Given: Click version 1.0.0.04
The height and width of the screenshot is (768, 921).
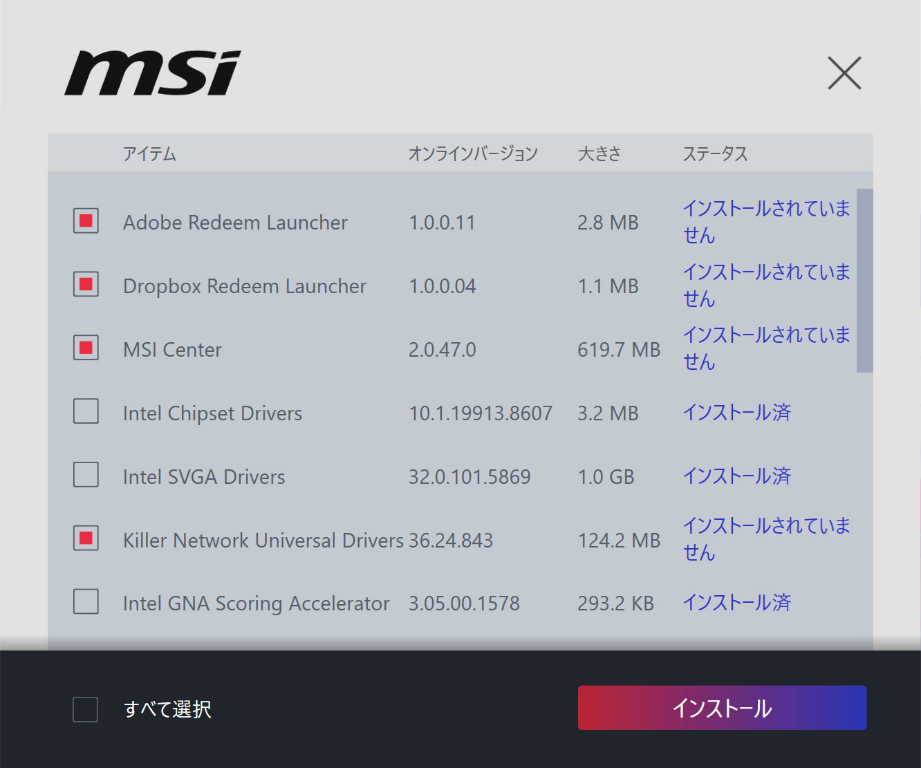Looking at the screenshot, I should (442, 286).
